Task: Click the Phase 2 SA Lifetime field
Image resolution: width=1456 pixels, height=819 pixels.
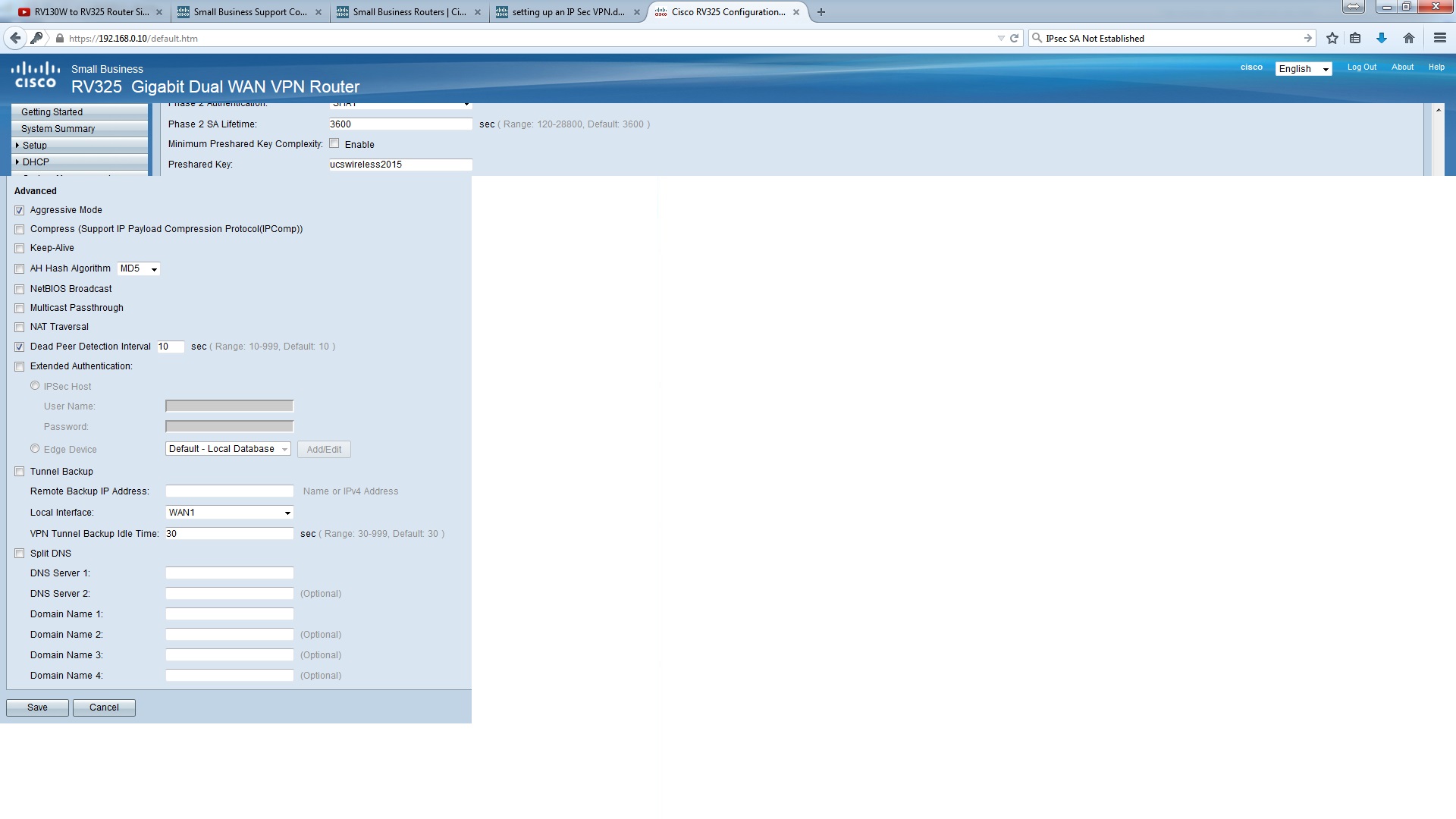Action: 401,124
